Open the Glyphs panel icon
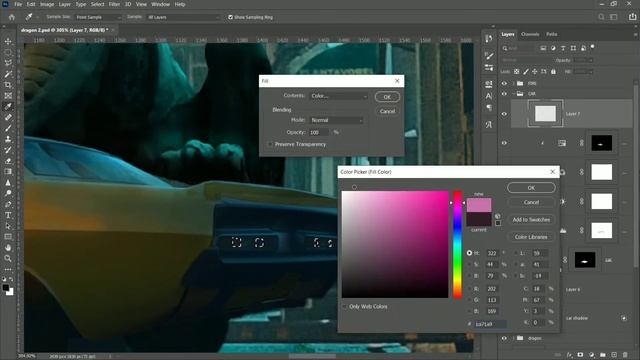Viewport: 640px width, 360px height. [489, 125]
